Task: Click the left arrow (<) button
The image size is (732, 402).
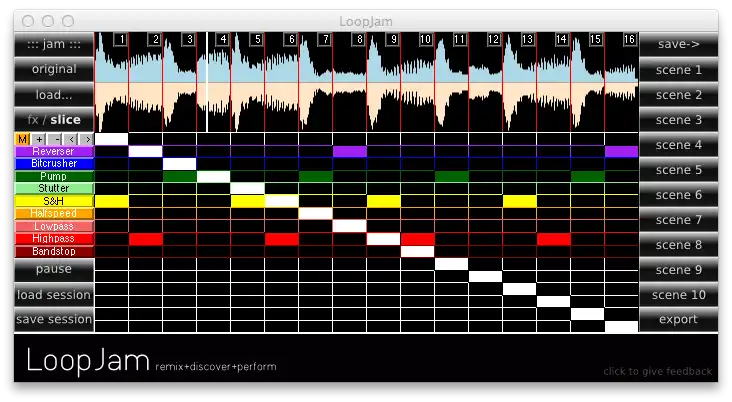Action: (71, 139)
